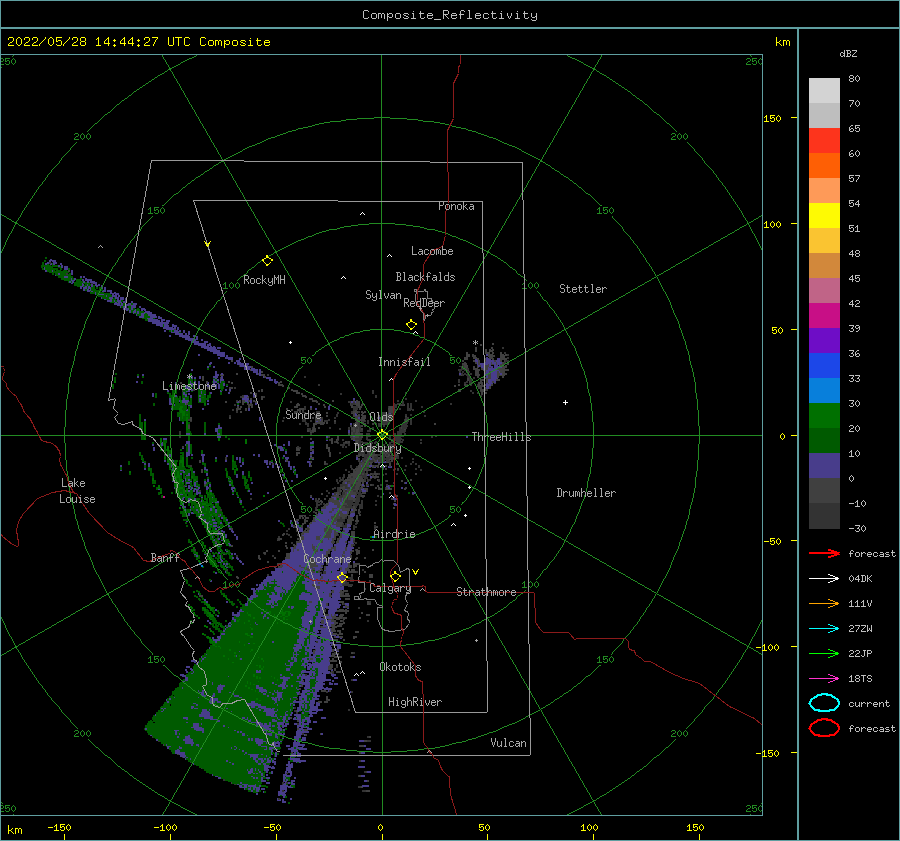Click the Lacombe label
Viewport: 900px width, 841px height.
click(432, 251)
